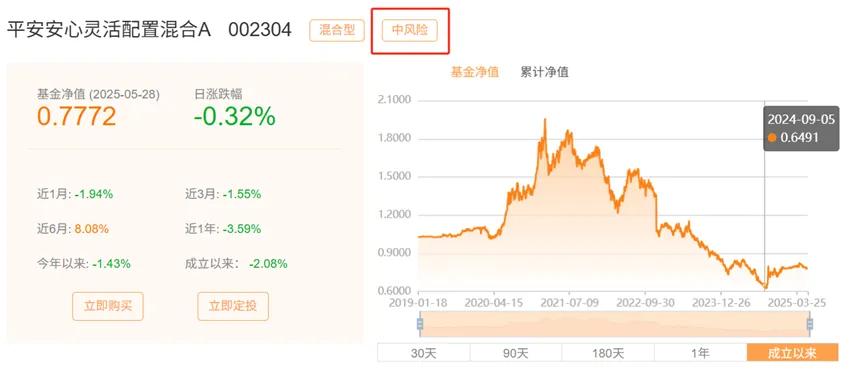Click the 立即定投 button
This screenshot has height=383, width=865.
point(233,306)
